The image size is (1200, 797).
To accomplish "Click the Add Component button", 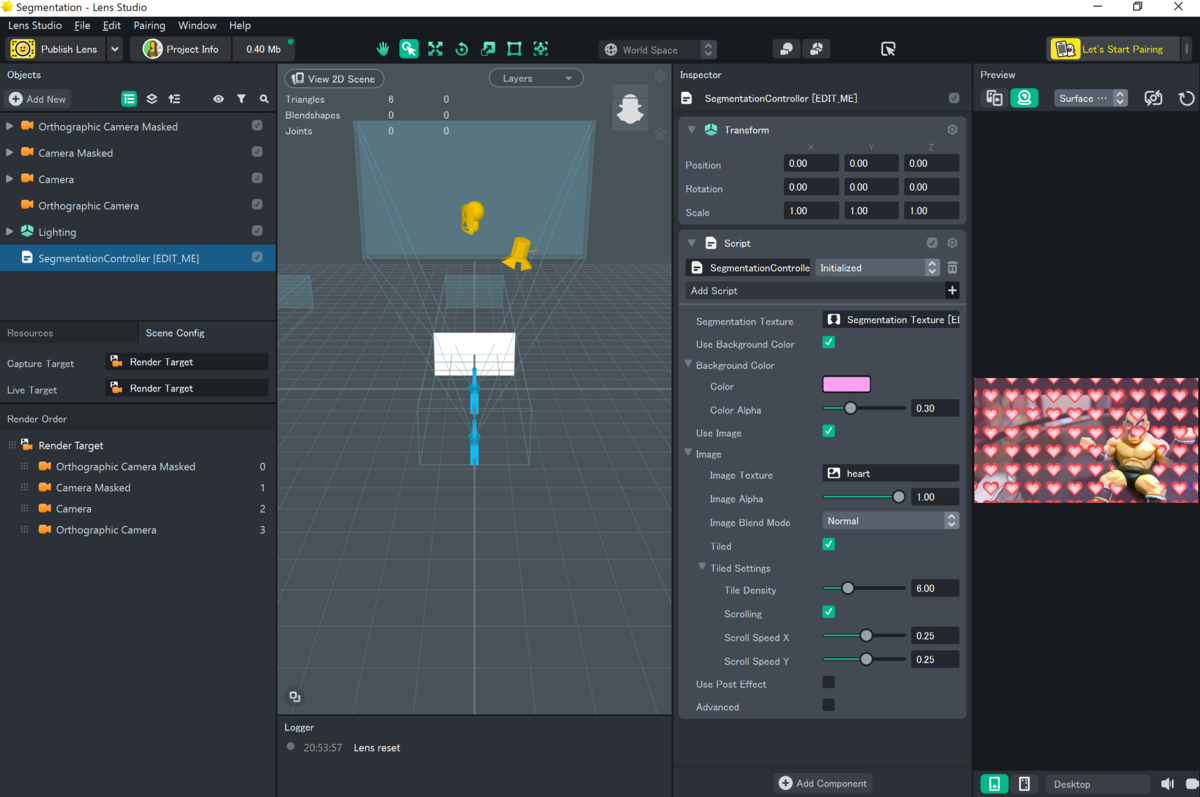I will [x=823, y=783].
